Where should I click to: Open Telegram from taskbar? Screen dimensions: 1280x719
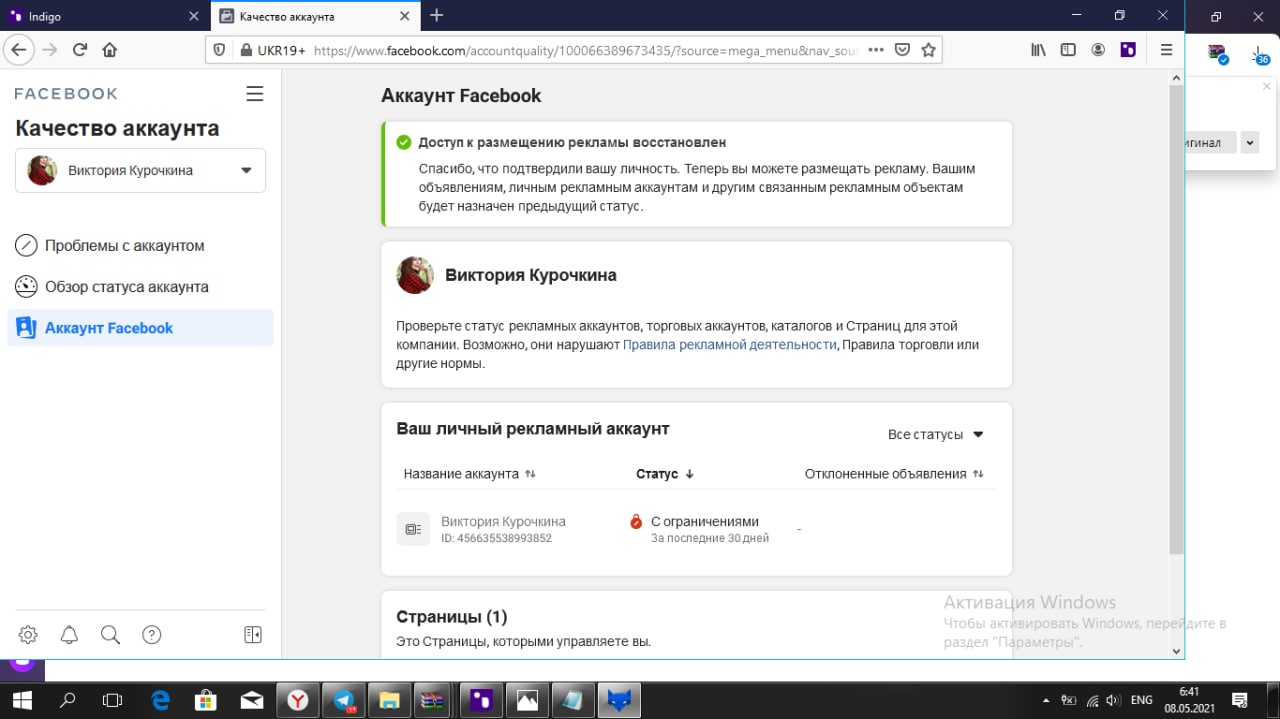[344, 699]
